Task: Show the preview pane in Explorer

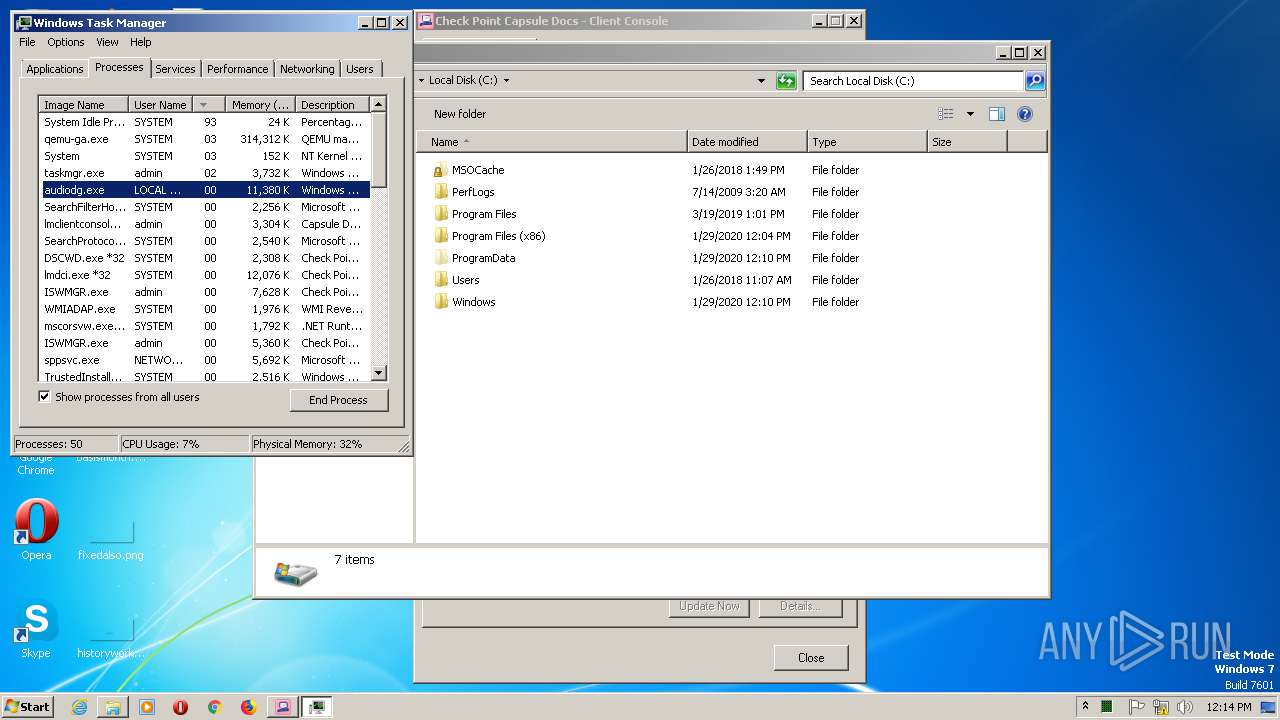Action: pyautogui.click(x=997, y=114)
